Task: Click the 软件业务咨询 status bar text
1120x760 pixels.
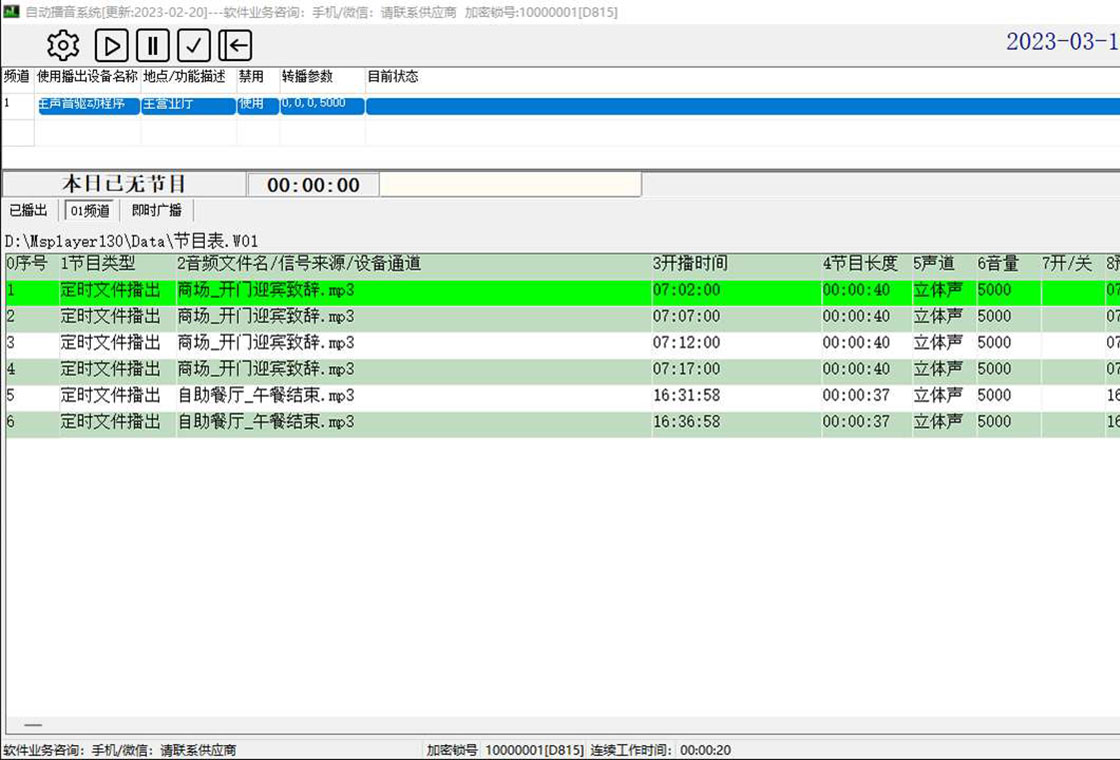Action: (120, 750)
